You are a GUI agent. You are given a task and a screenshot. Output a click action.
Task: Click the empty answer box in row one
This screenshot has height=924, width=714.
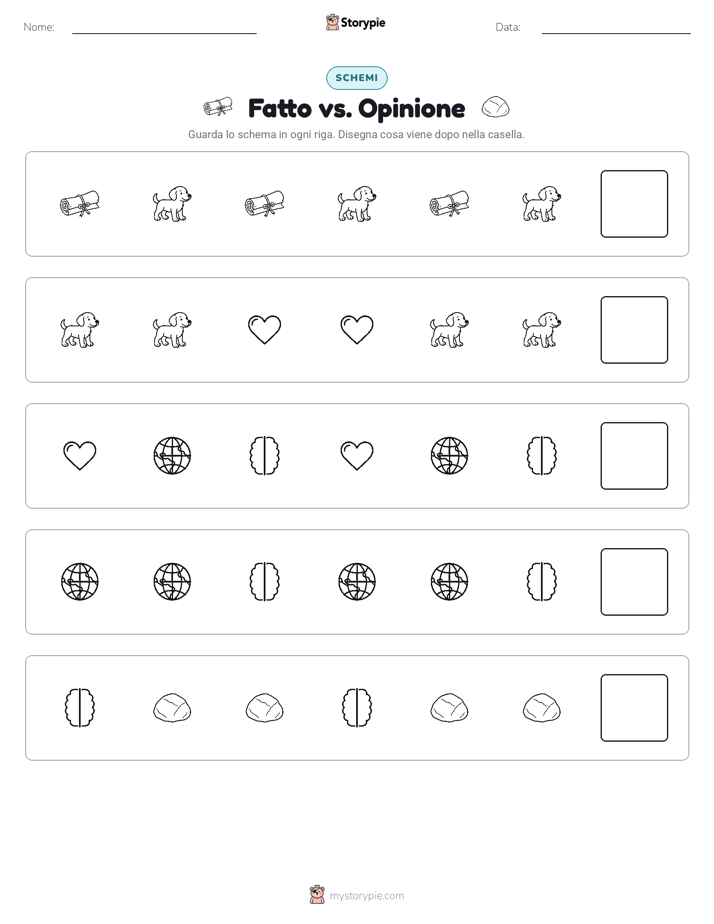pos(634,204)
